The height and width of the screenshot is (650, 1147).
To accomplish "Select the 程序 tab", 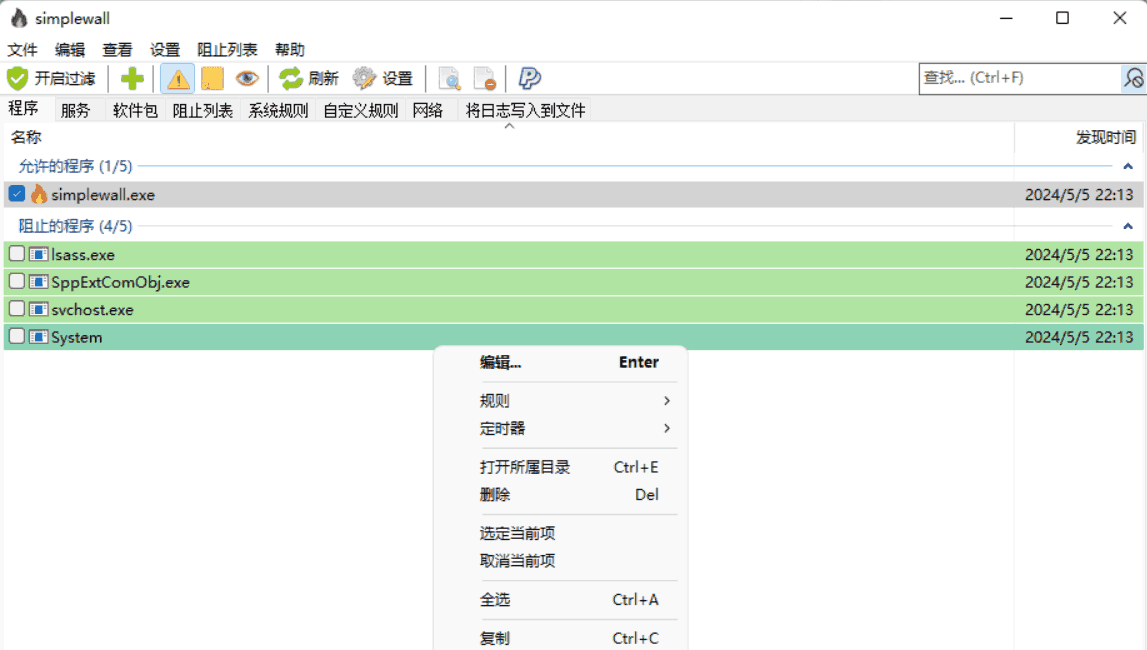I will [23, 109].
